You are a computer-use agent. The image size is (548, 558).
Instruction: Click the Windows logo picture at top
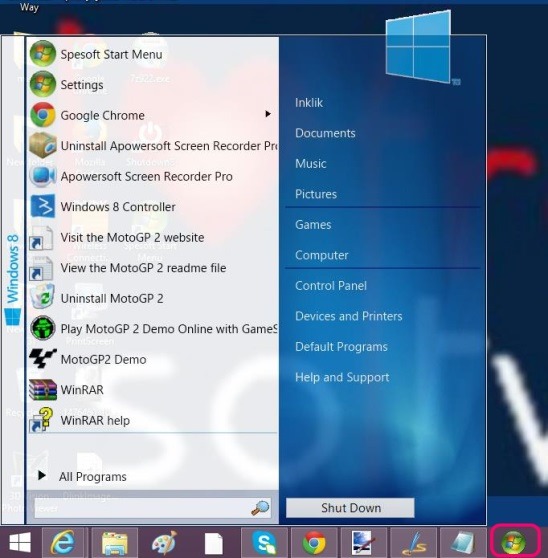coord(419,48)
